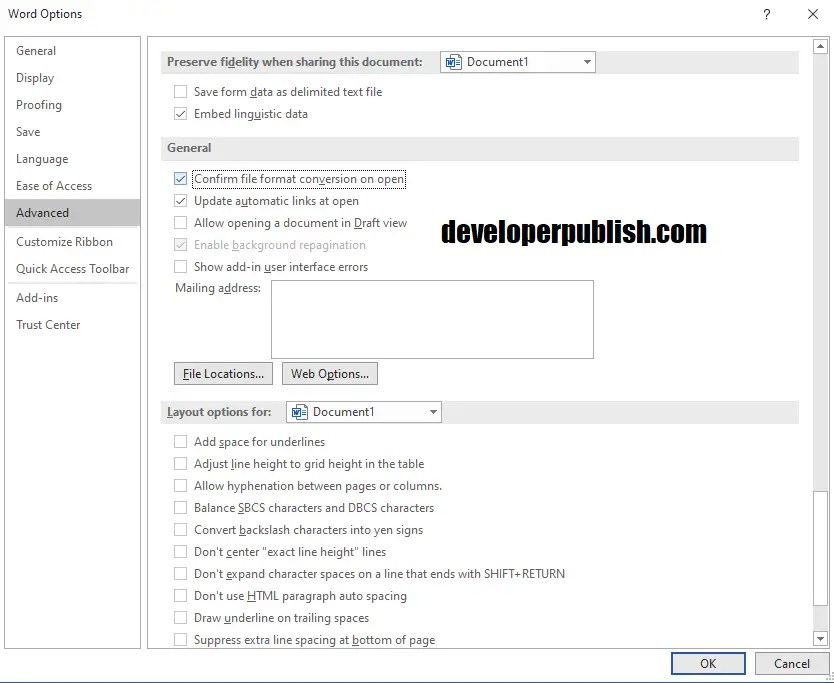Expand Layout options for dropdown arrow
This screenshot has width=834, height=683.
coord(433,412)
